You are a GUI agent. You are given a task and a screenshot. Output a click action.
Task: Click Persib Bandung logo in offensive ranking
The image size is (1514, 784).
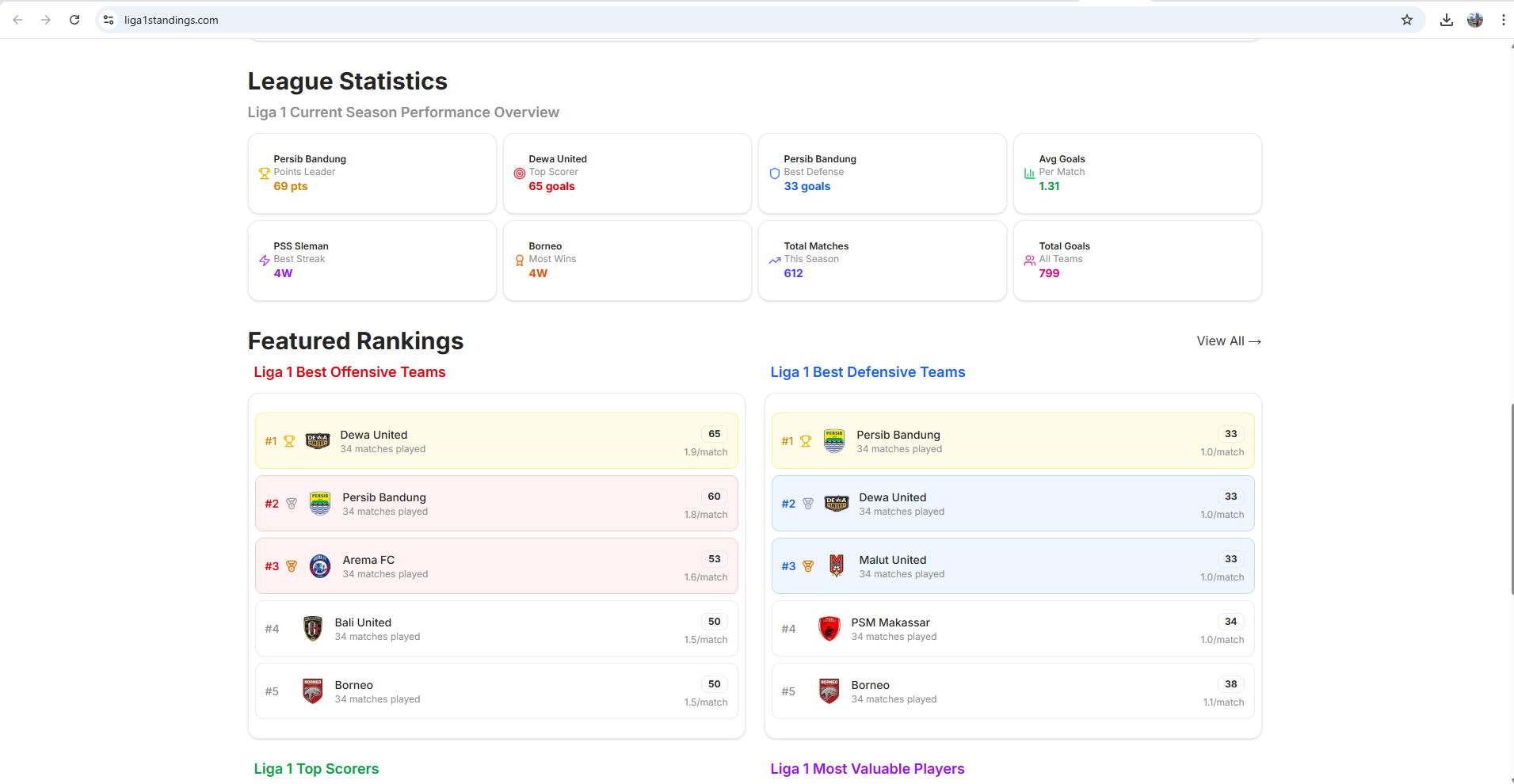pyautogui.click(x=320, y=504)
